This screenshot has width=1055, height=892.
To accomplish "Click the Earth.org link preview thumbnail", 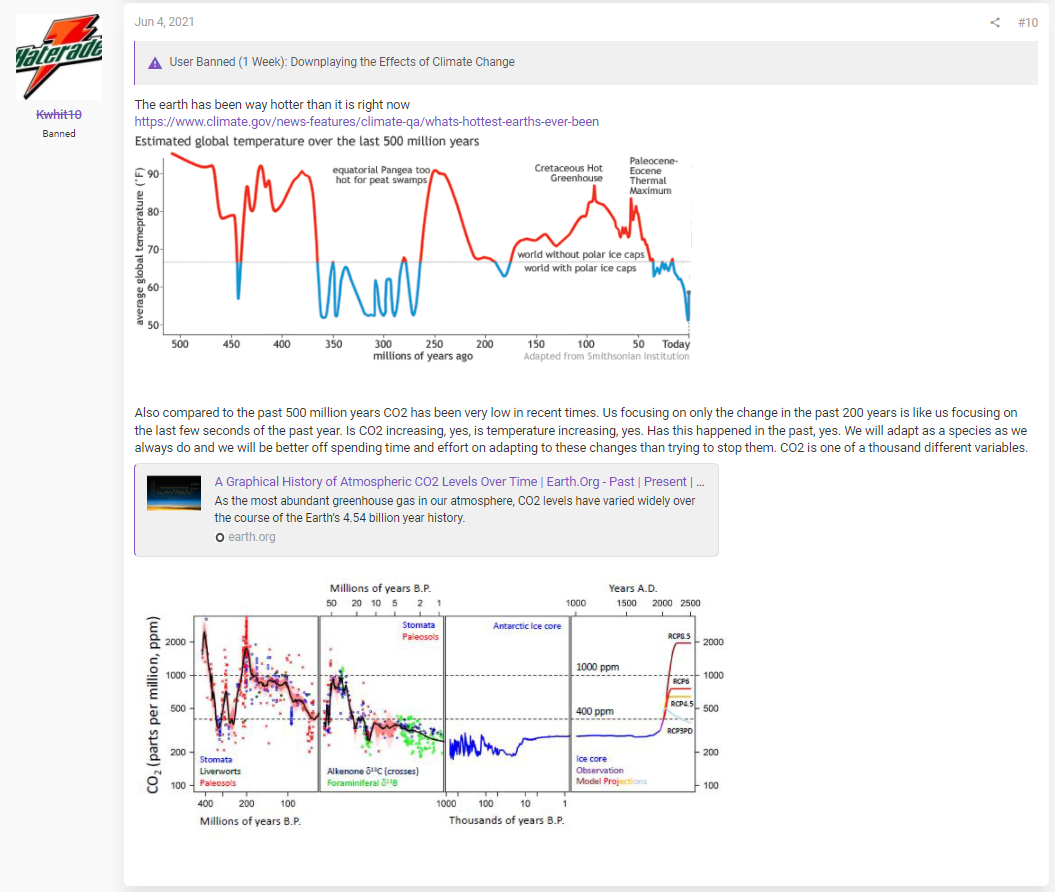I will coord(174,493).
